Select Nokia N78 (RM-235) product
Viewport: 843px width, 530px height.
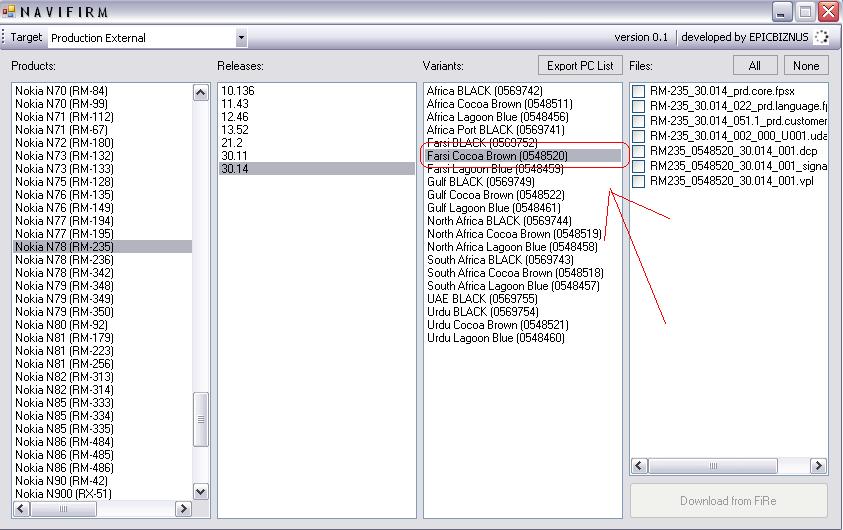(102, 247)
